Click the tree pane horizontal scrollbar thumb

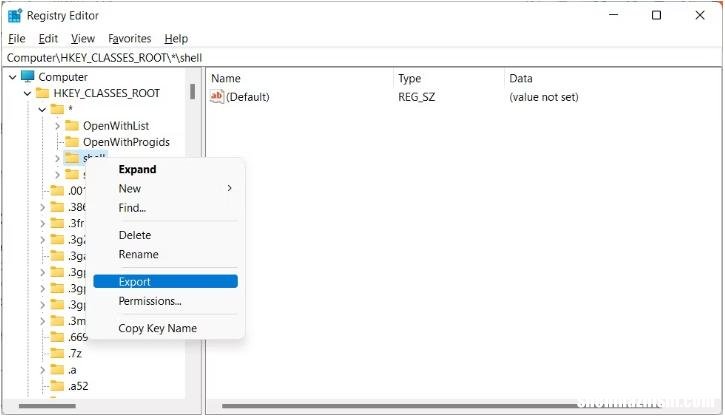[x=47, y=406]
